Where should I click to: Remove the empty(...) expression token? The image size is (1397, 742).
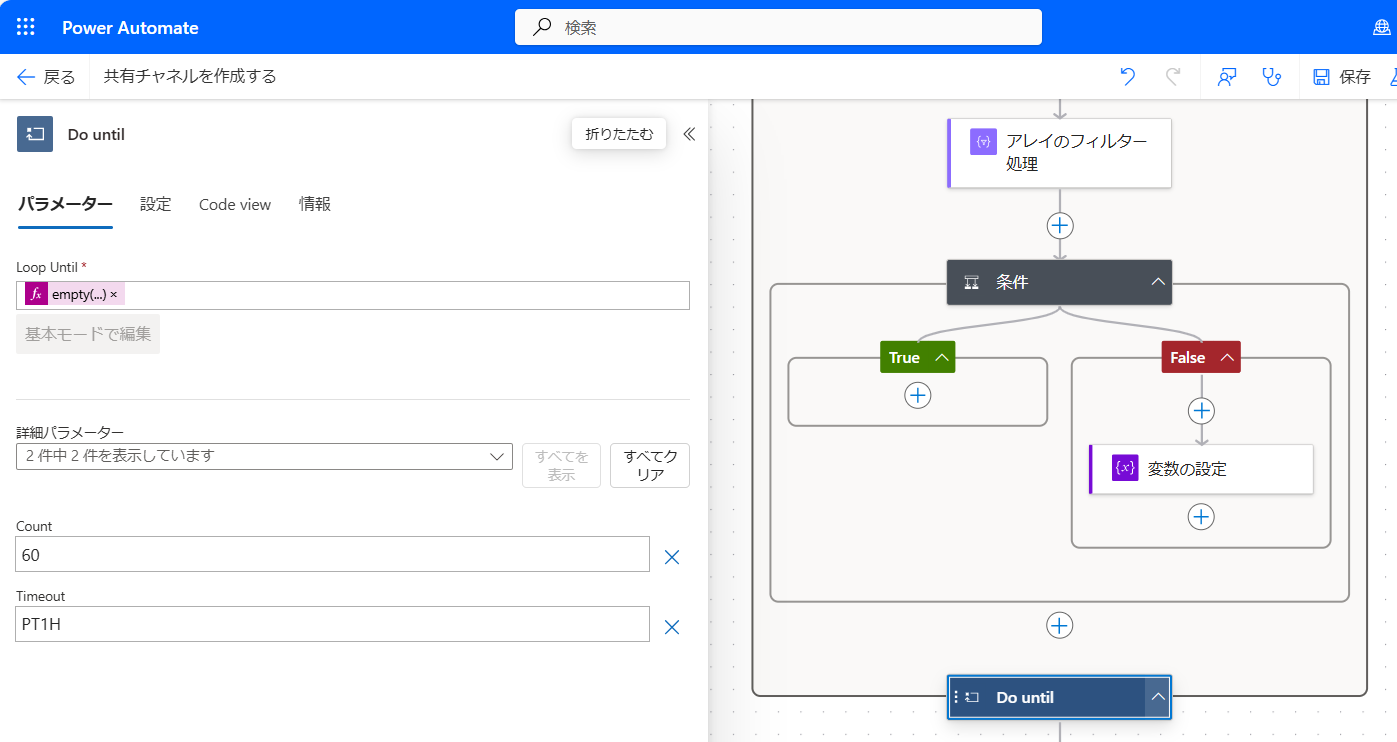click(x=113, y=294)
